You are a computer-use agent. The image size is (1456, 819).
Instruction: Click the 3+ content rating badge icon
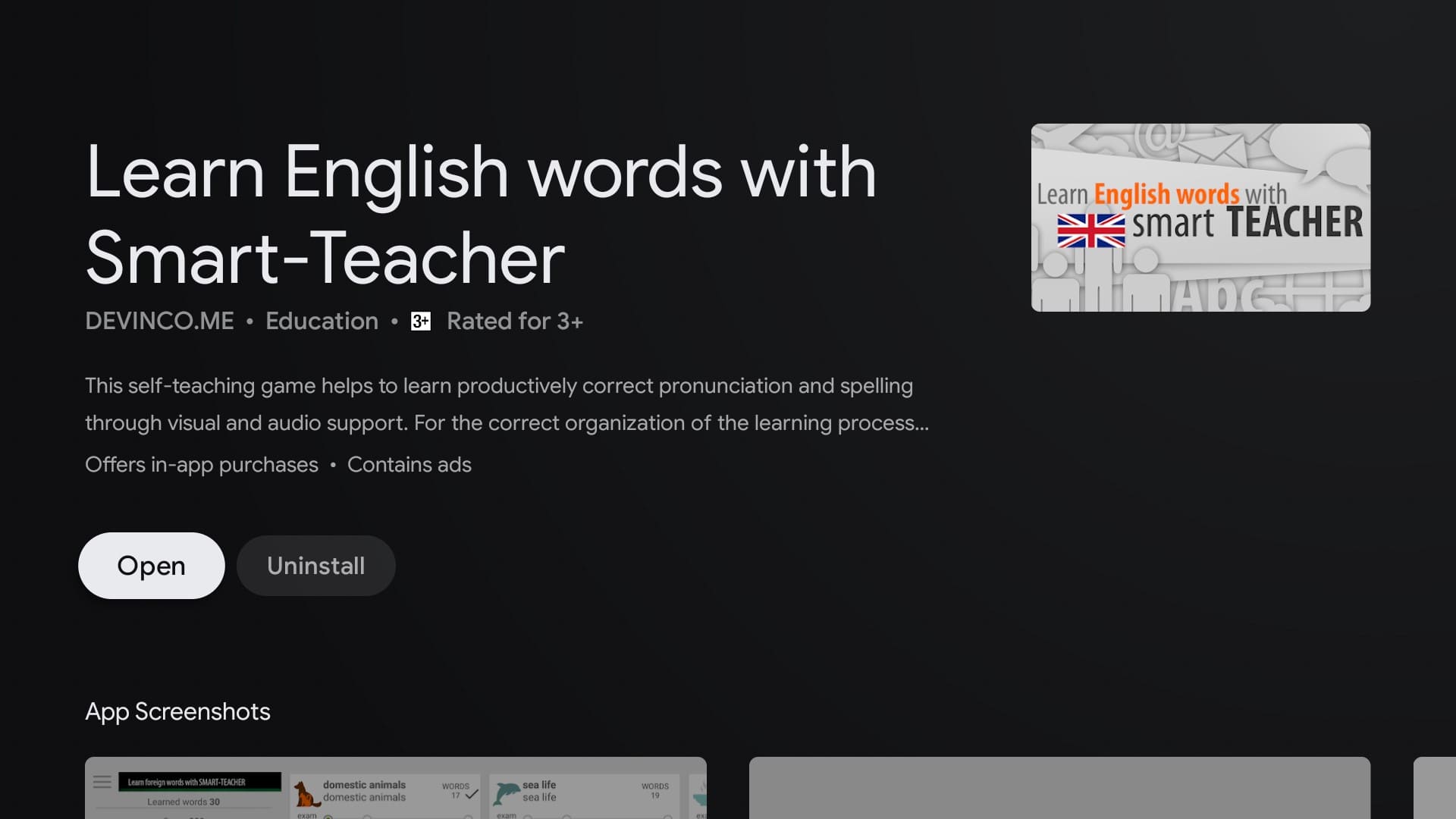[420, 322]
